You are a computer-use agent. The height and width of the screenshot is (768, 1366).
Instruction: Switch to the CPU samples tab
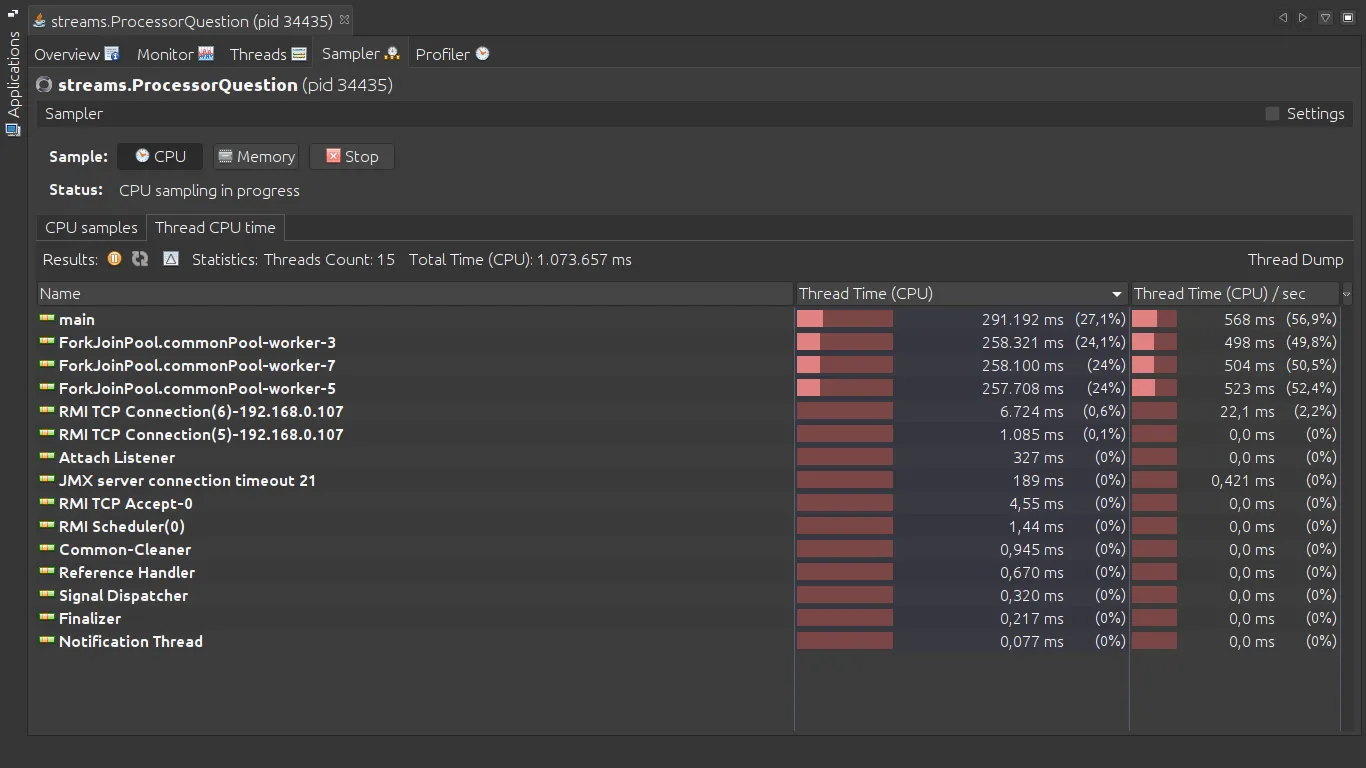pos(91,228)
